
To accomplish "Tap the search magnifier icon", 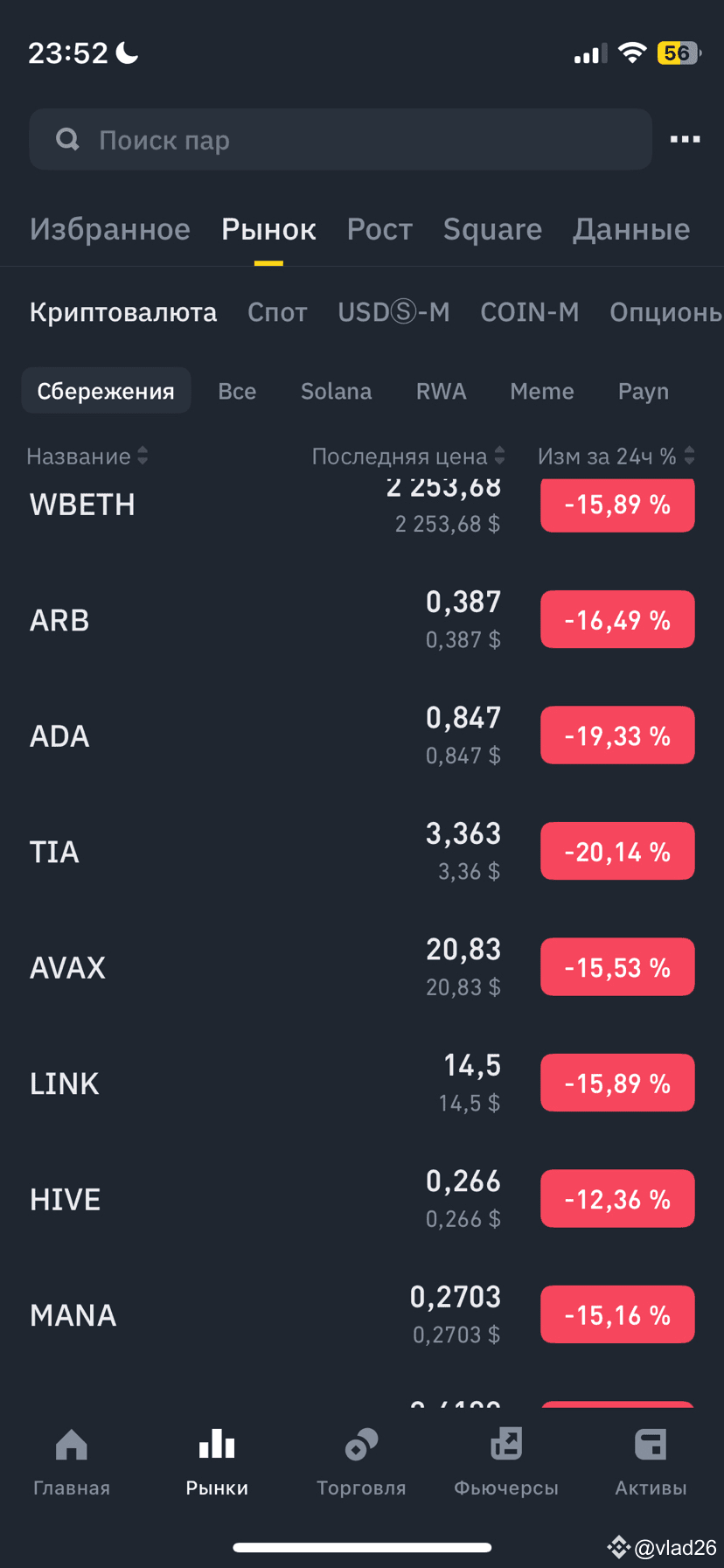I will pyautogui.click(x=67, y=139).
